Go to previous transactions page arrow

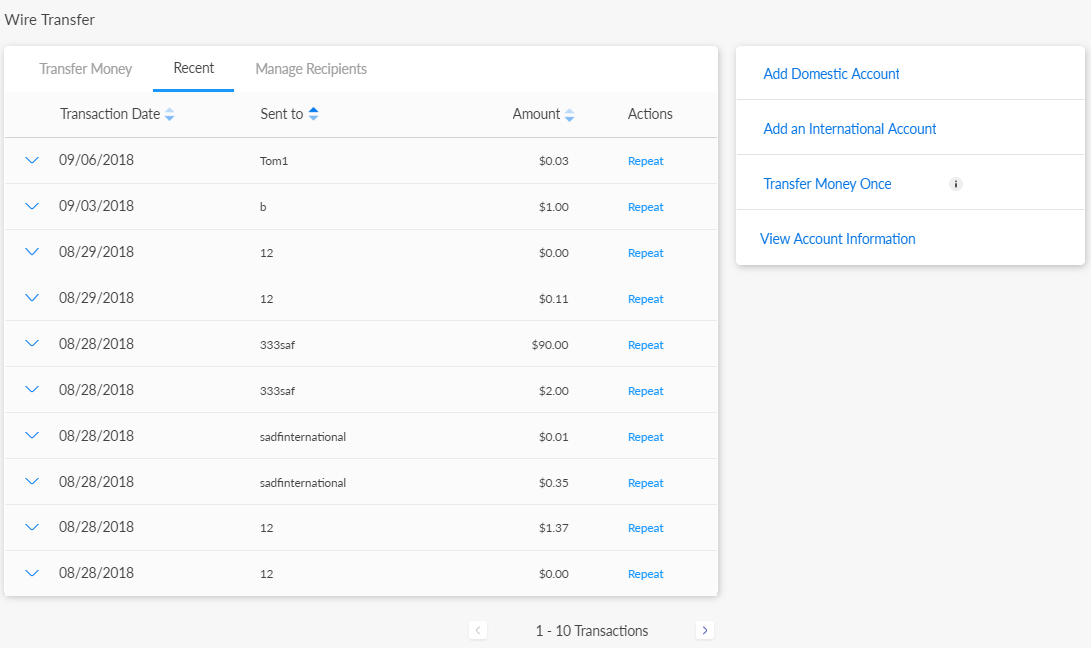478,630
